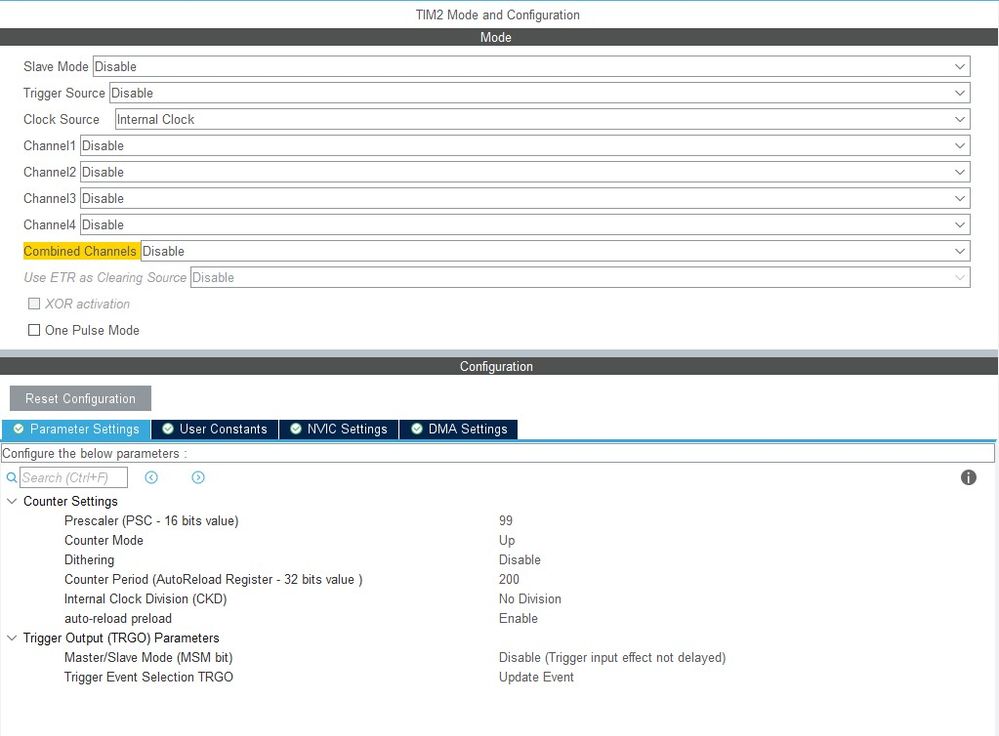
Task: Click the auto-reload preload label
Action: pos(118,618)
